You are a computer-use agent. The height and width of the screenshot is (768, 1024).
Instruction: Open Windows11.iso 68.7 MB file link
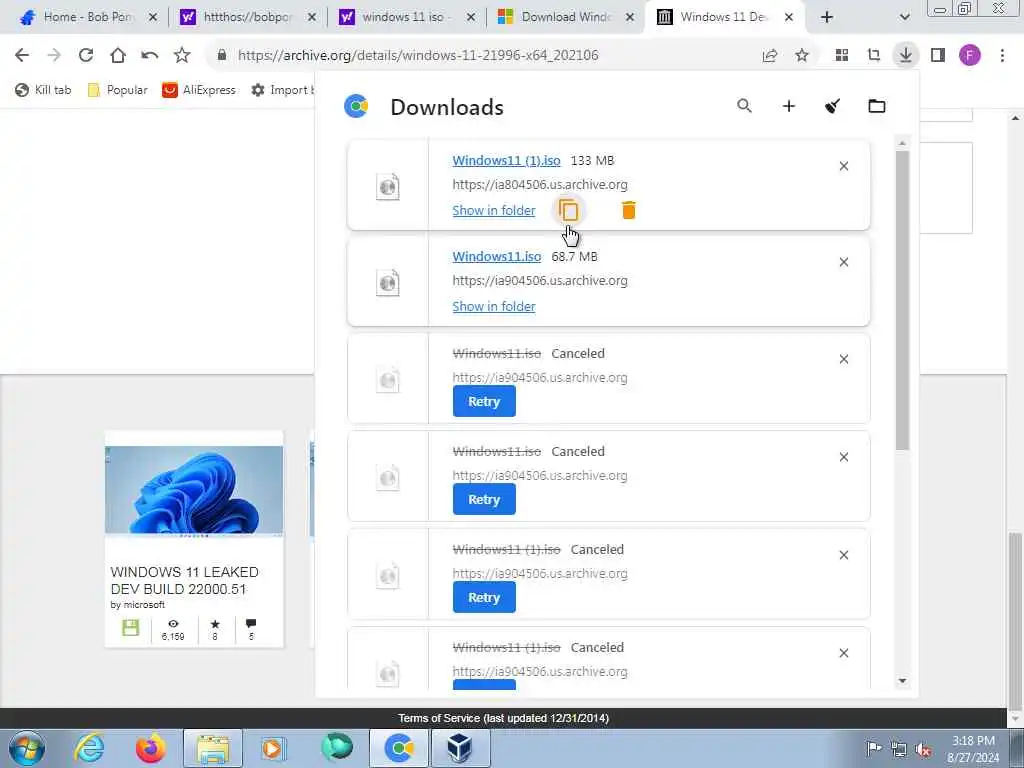click(x=496, y=257)
